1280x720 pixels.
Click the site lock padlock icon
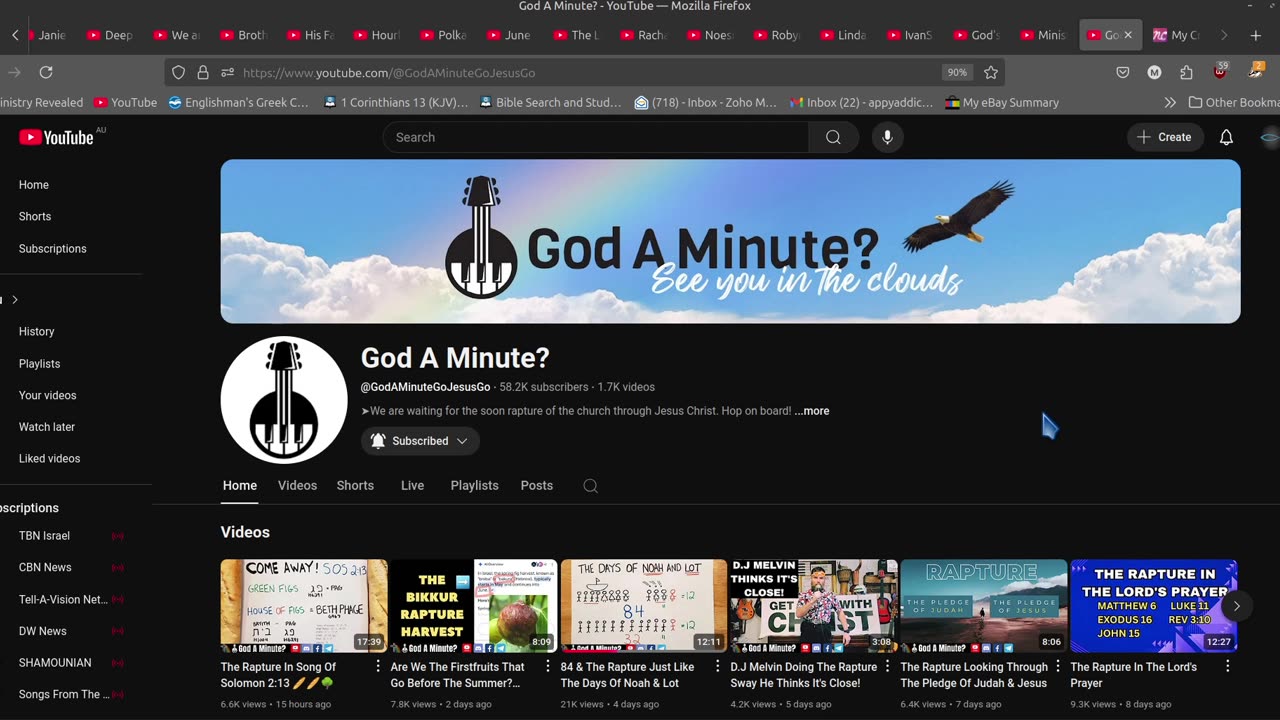pyautogui.click(x=203, y=72)
